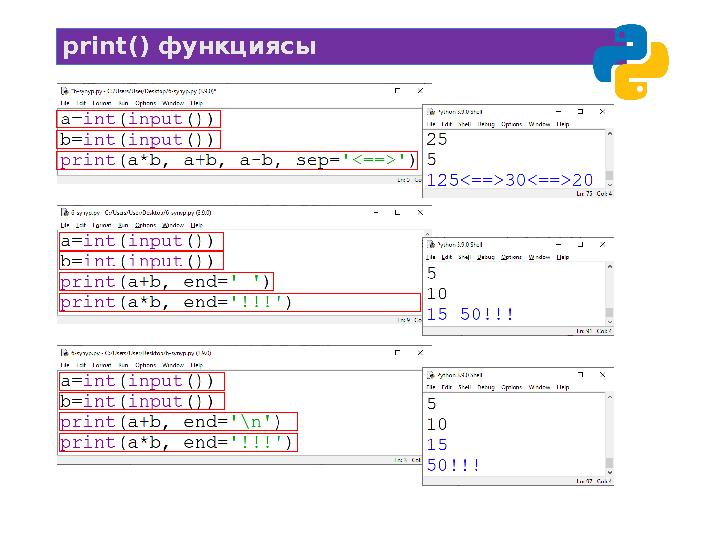This screenshot has height=540, width=720.
Task: Open Help menu in shell showing 125<==>30<==>20
Action: [x=563, y=124]
